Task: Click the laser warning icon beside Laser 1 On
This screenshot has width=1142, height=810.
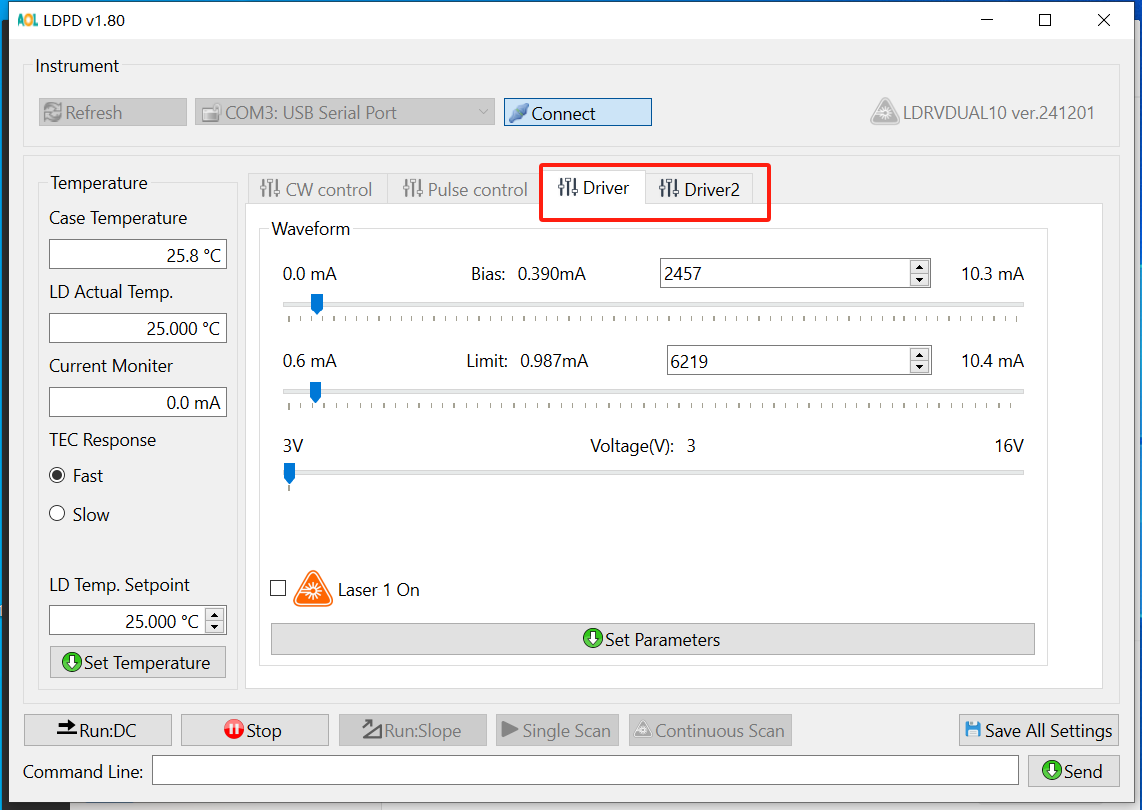Action: click(312, 589)
